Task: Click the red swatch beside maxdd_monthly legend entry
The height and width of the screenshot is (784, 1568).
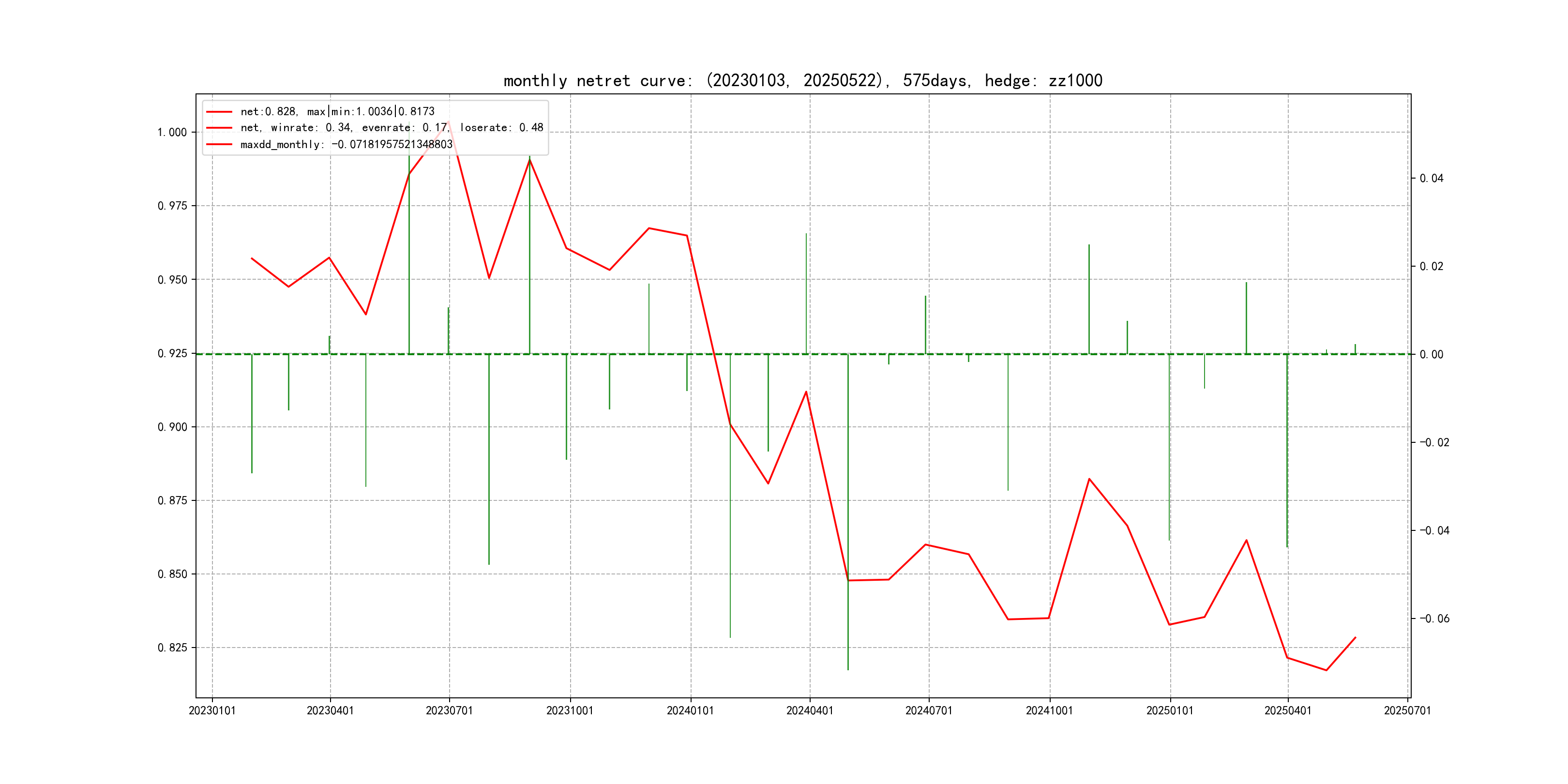Action: [219, 144]
